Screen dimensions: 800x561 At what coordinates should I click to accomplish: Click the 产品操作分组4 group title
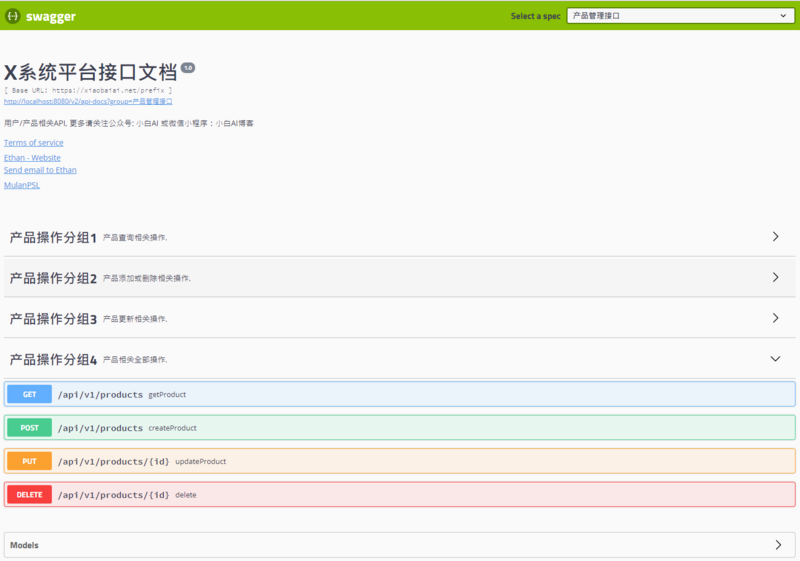coord(53,360)
